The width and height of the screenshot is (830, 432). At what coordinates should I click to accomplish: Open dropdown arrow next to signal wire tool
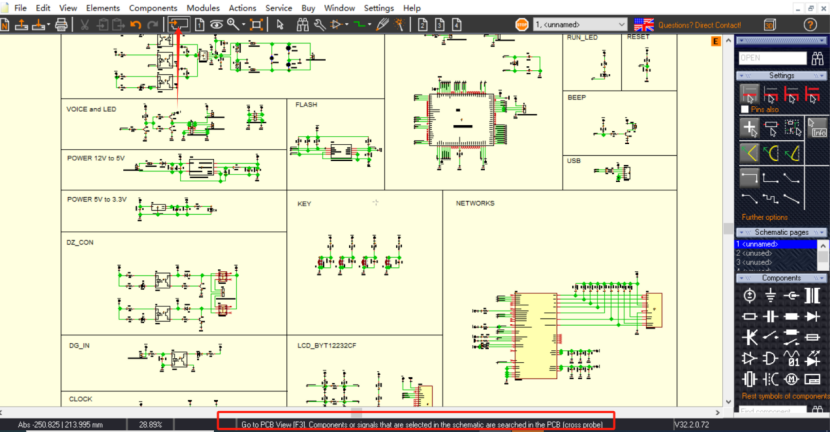tap(369, 24)
